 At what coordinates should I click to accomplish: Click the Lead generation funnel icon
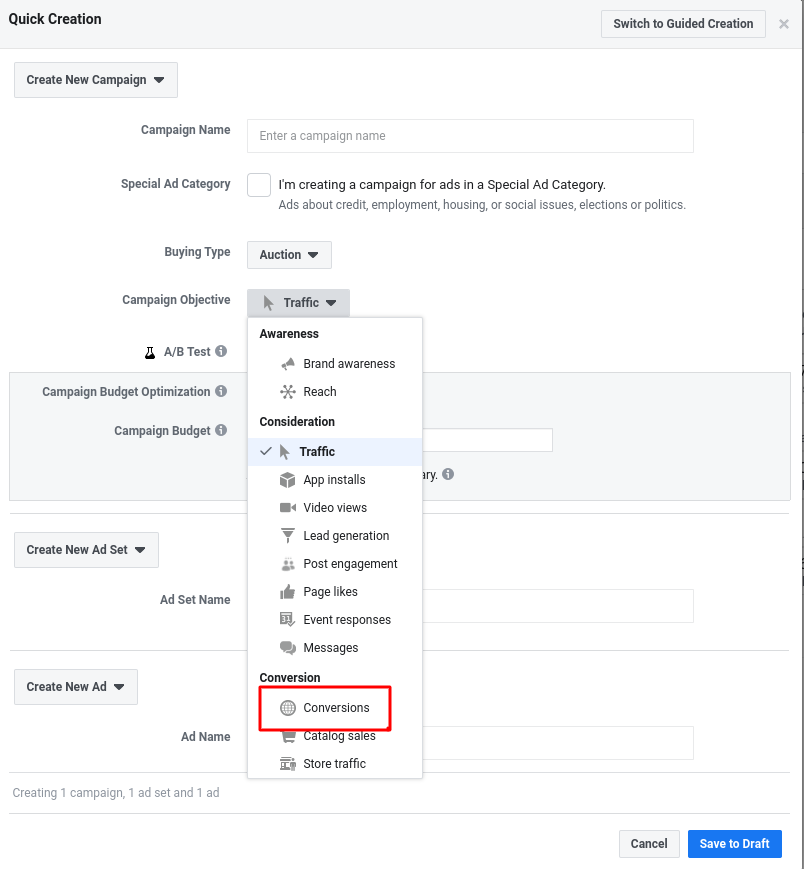(288, 535)
